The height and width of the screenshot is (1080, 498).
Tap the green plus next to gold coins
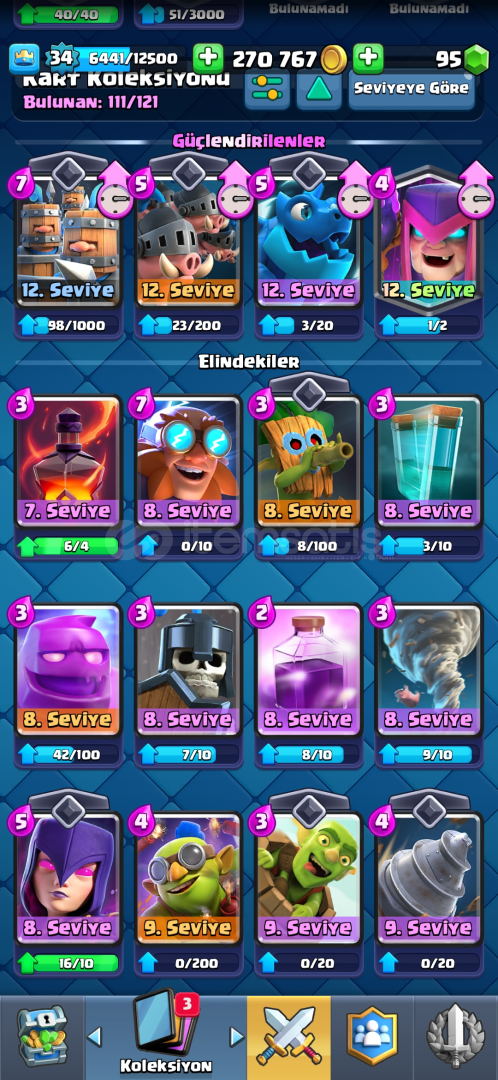[x=369, y=59]
